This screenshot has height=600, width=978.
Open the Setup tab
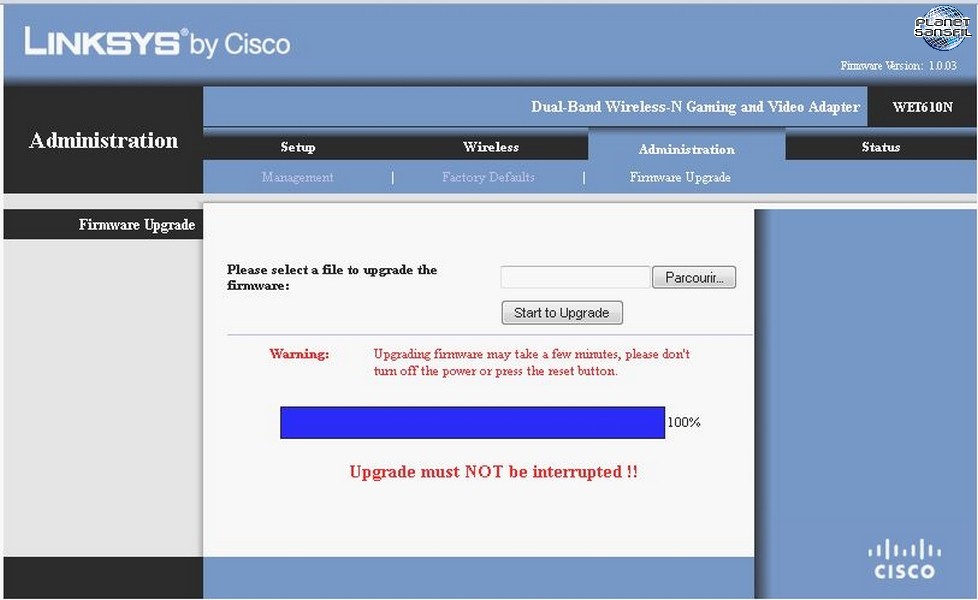tap(298, 147)
